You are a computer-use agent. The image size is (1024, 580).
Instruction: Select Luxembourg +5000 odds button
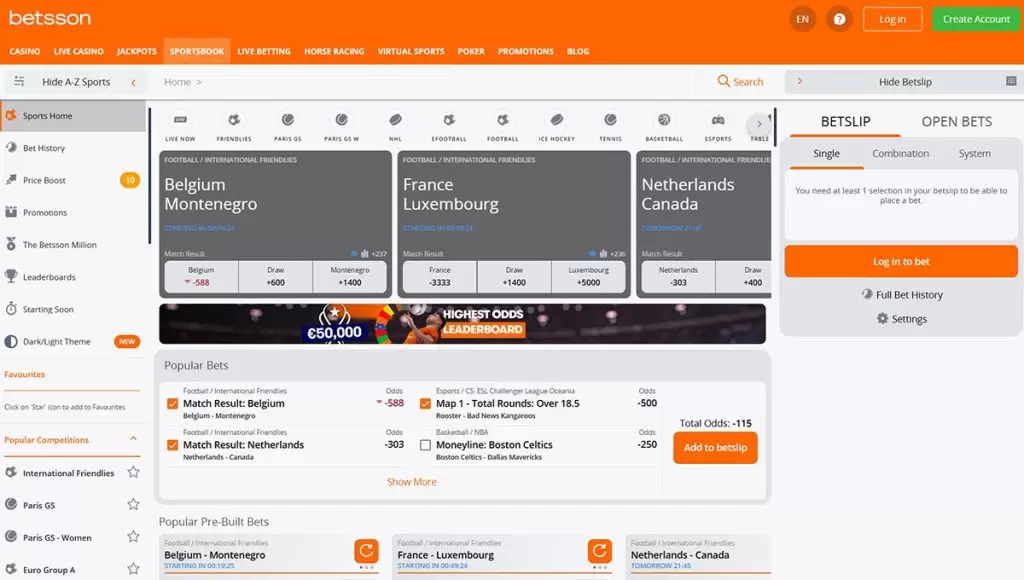pos(588,276)
